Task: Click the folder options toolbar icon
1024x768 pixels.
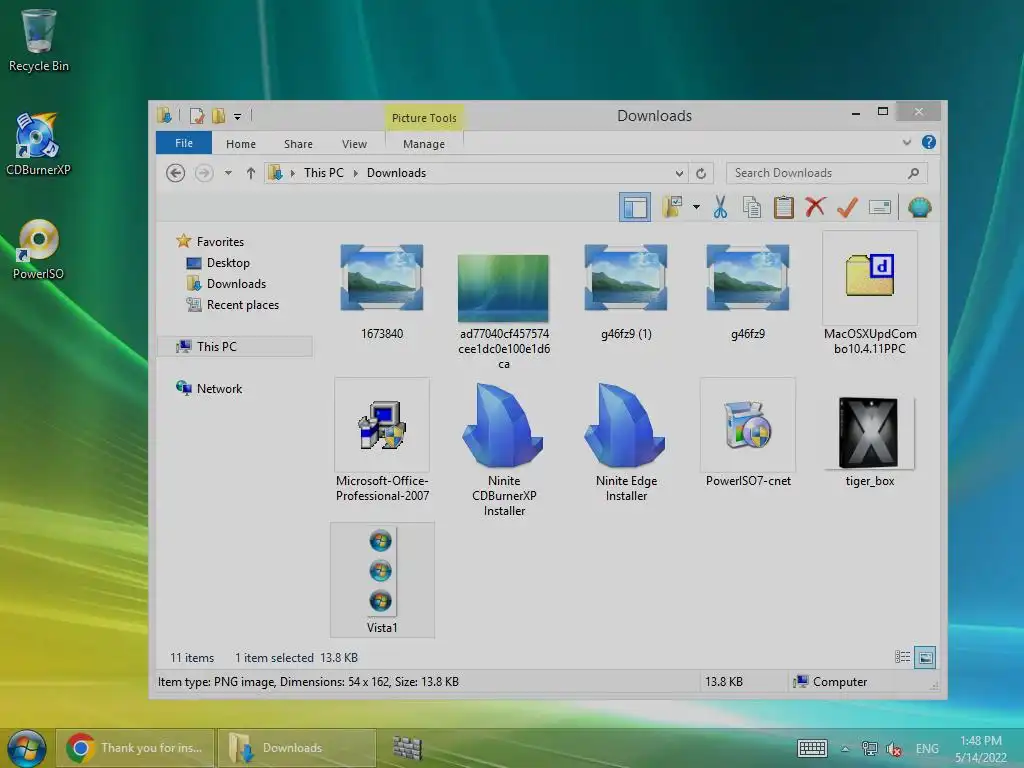Action: [x=672, y=207]
